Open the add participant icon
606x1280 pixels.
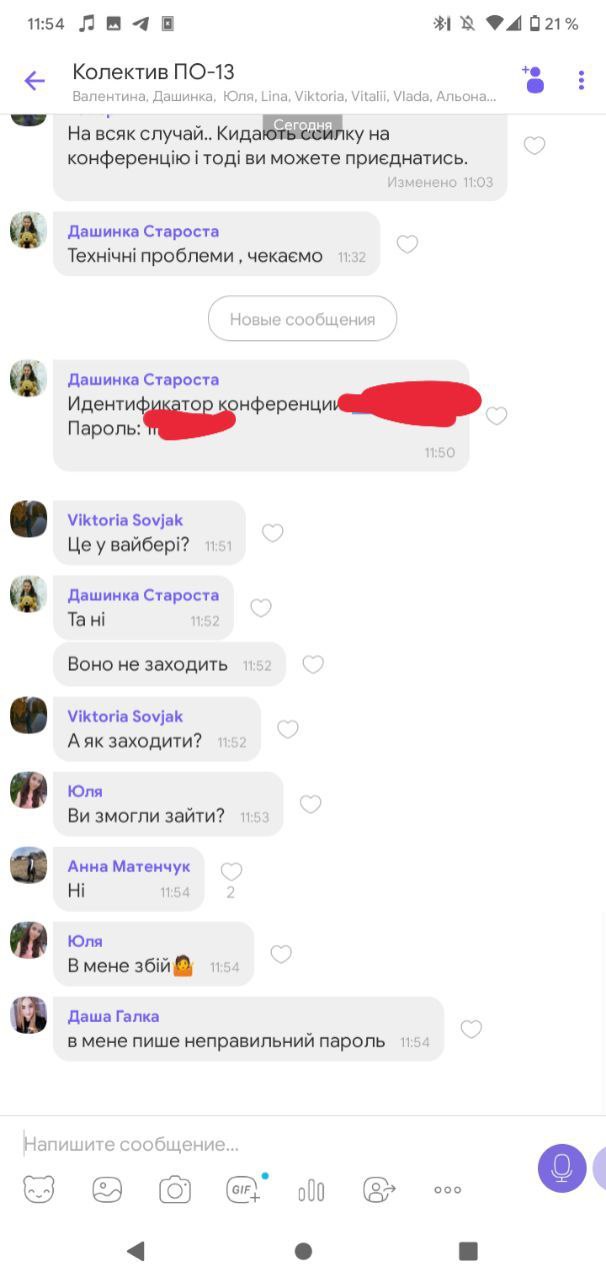[x=532, y=79]
